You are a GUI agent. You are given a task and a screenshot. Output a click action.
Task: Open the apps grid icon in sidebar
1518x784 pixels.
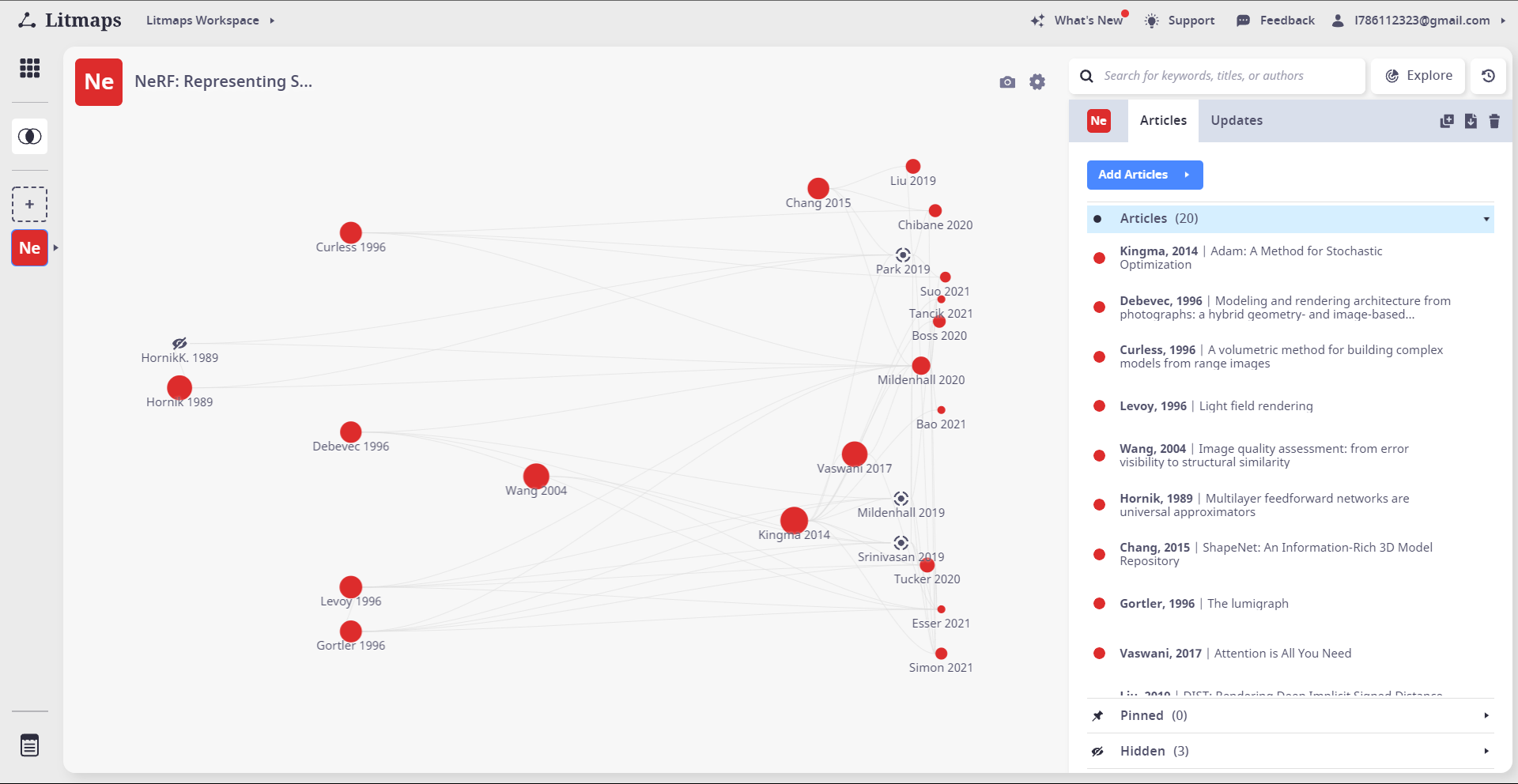29,68
